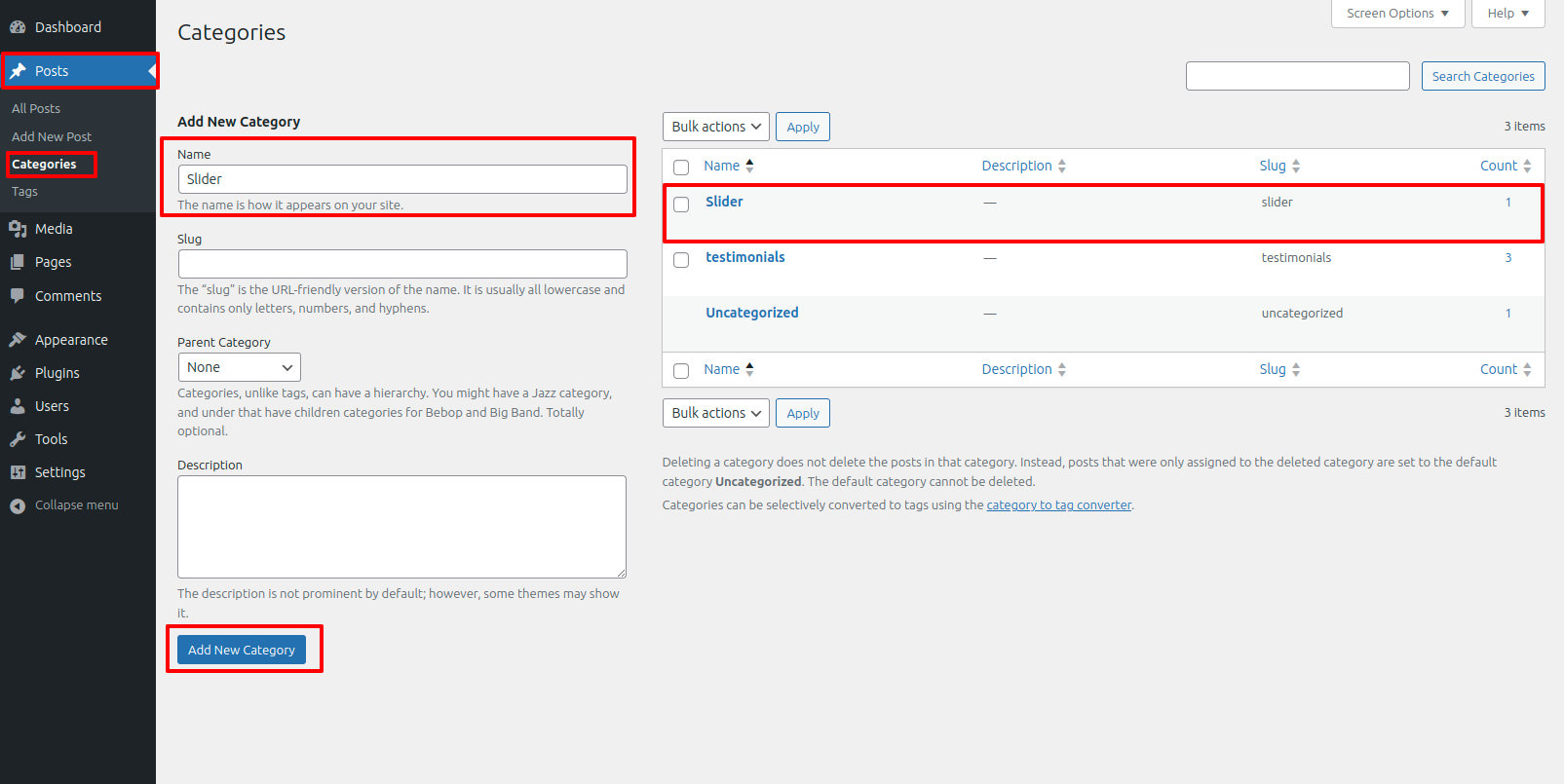Click the Plugins plug icon
Viewport: 1564px width, 784px height.
tap(18, 373)
